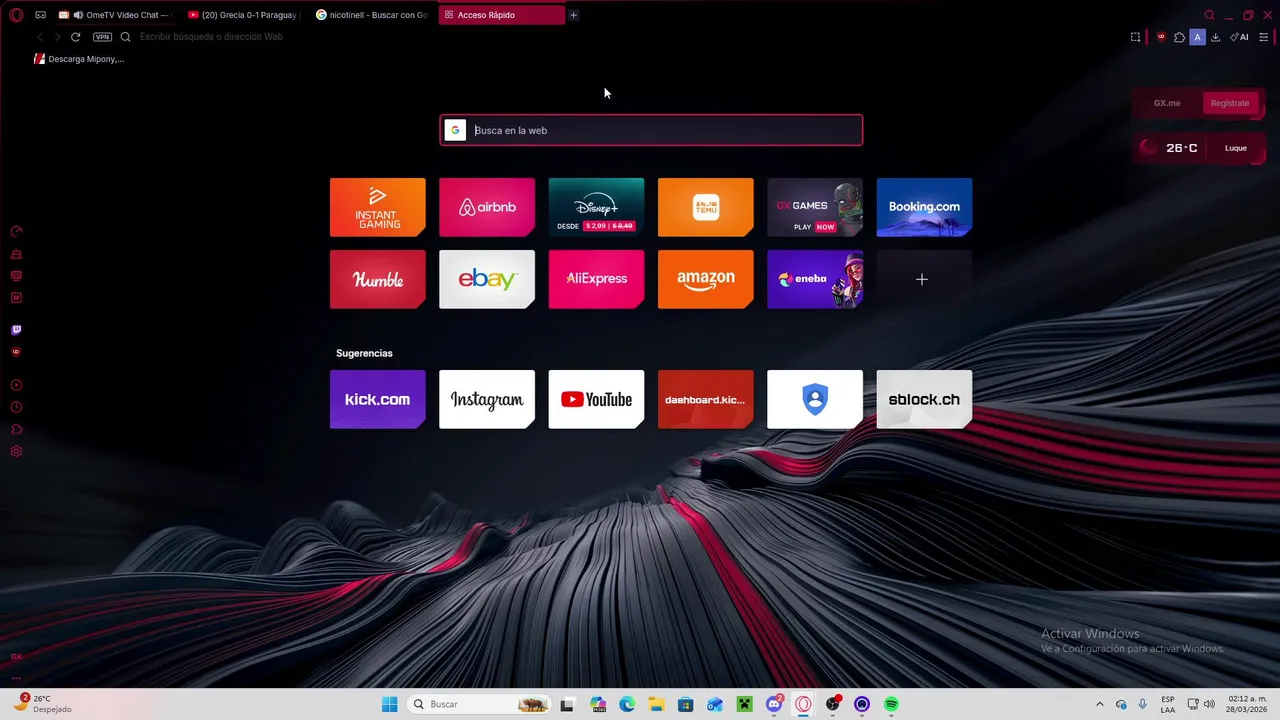The image size is (1280, 720).
Task: Open the AliExpress speed dial tile
Action: pos(596,279)
